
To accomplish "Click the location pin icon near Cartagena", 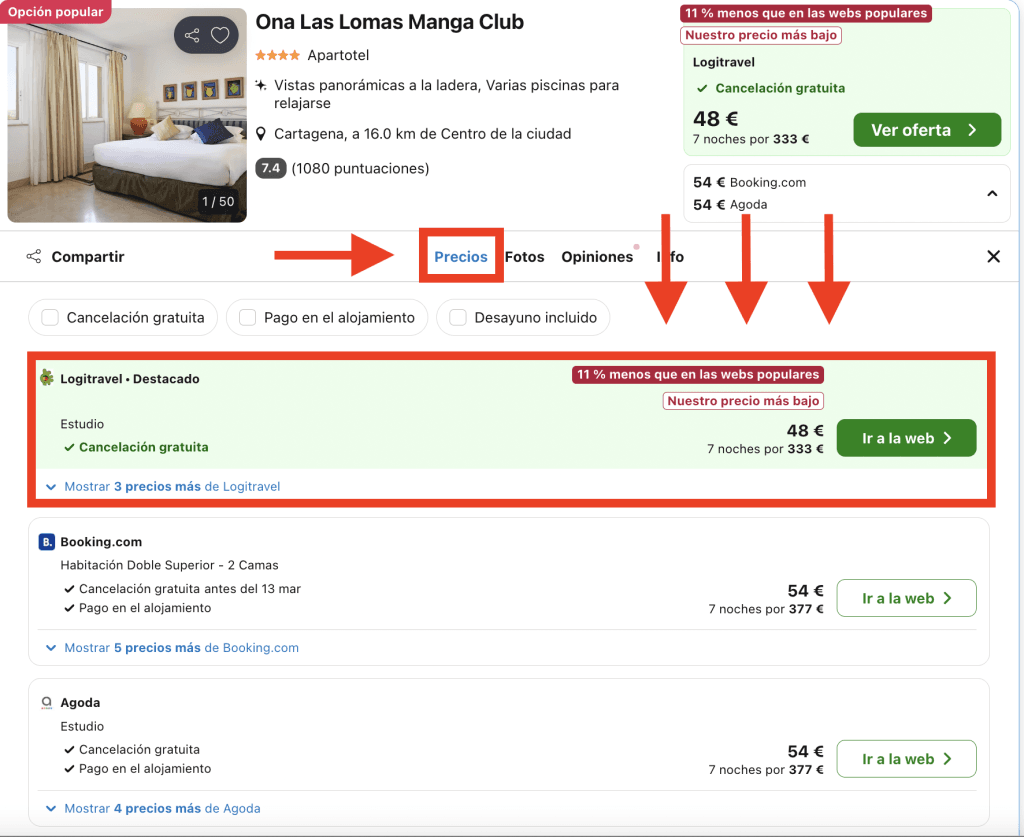I will coord(261,134).
